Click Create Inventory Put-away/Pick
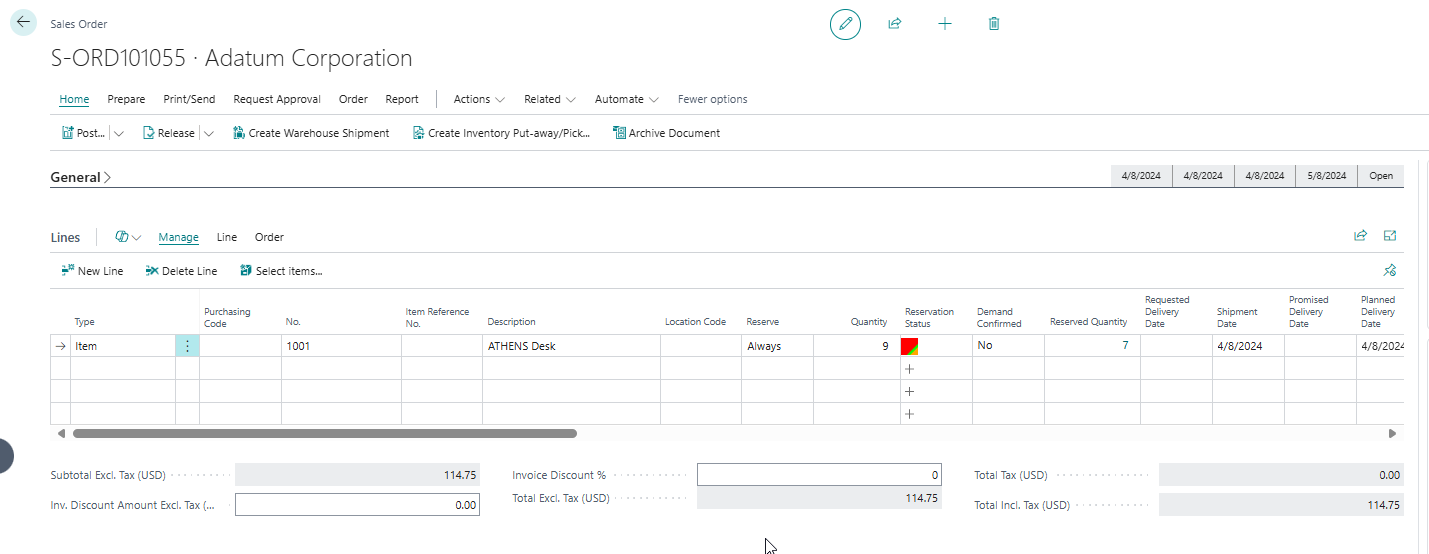Image resolution: width=1429 pixels, height=554 pixels. (x=501, y=133)
